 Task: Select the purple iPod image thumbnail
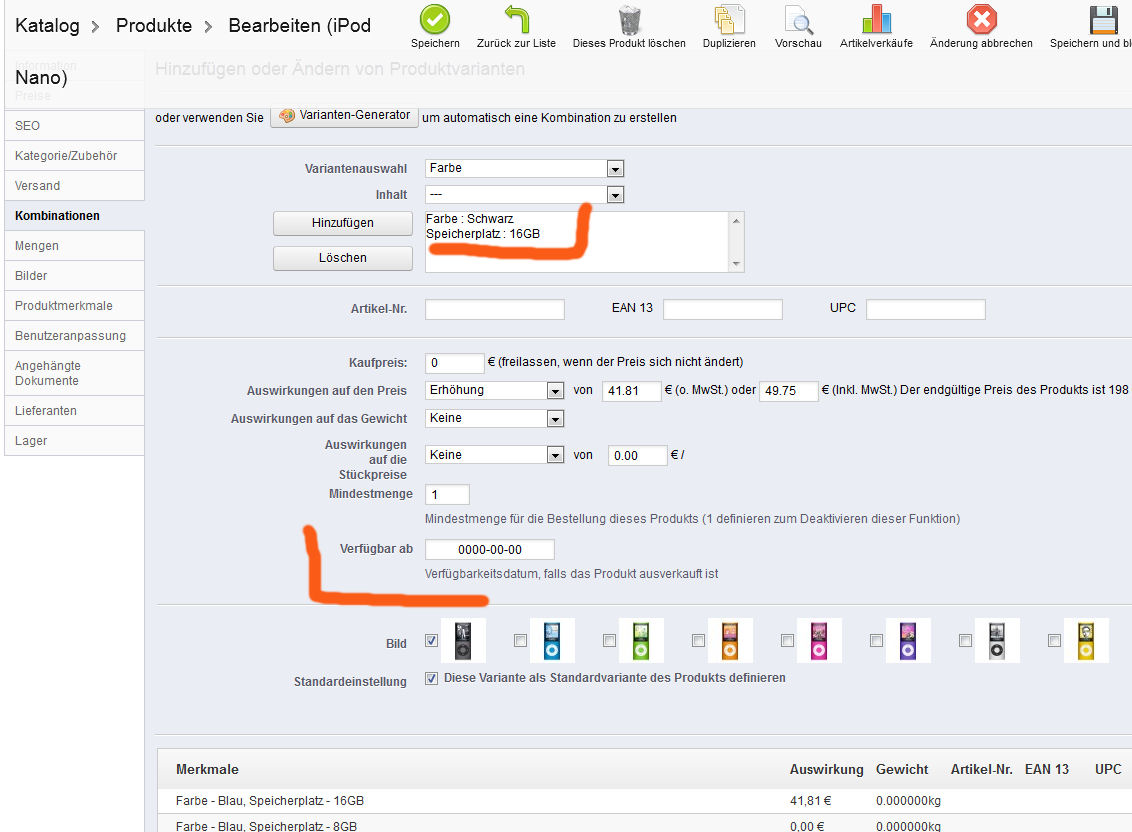click(908, 641)
